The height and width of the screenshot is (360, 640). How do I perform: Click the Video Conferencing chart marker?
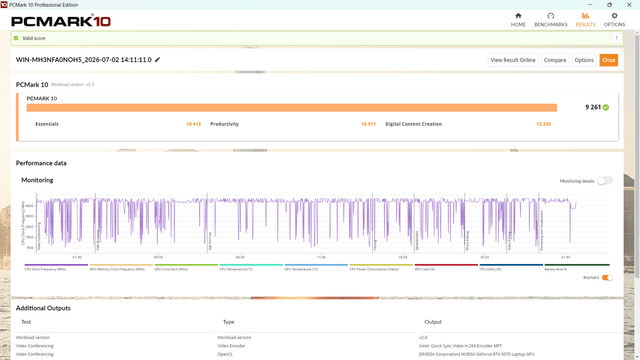tap(40, 236)
